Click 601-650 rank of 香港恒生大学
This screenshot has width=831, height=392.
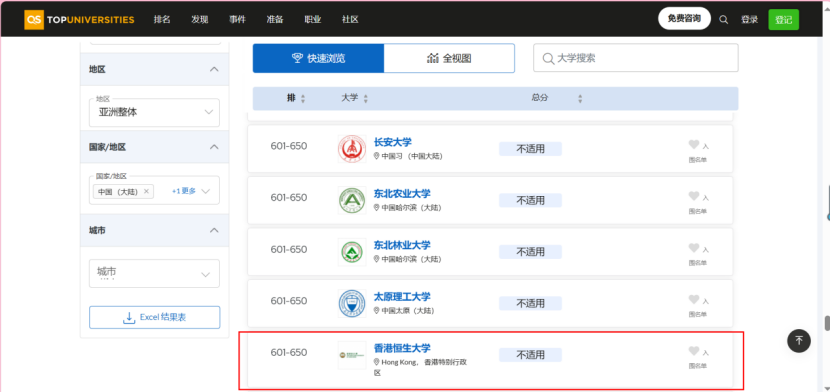tap(289, 352)
